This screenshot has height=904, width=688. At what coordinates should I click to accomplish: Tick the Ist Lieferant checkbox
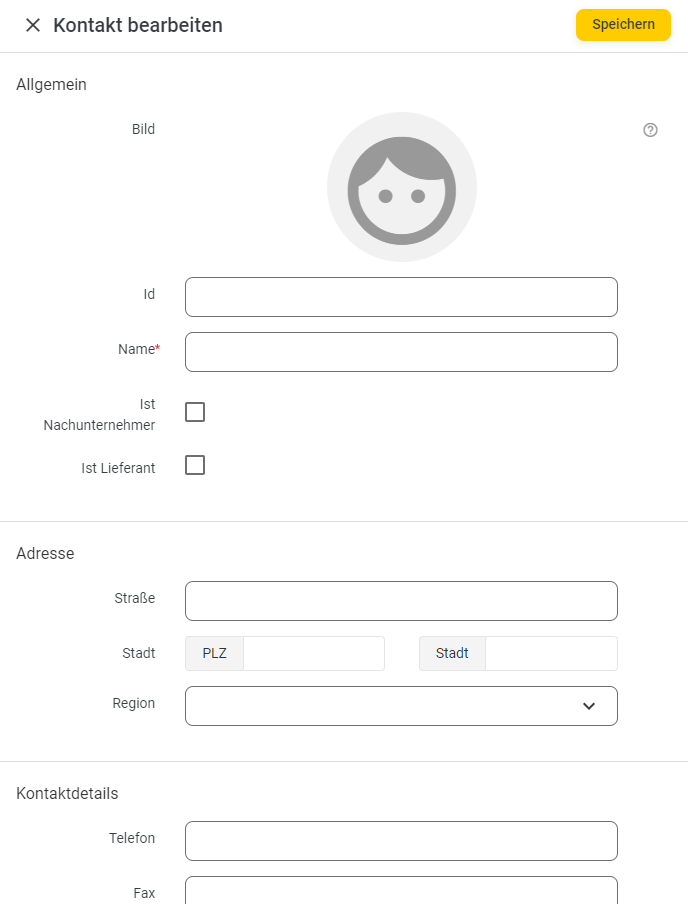pos(195,465)
